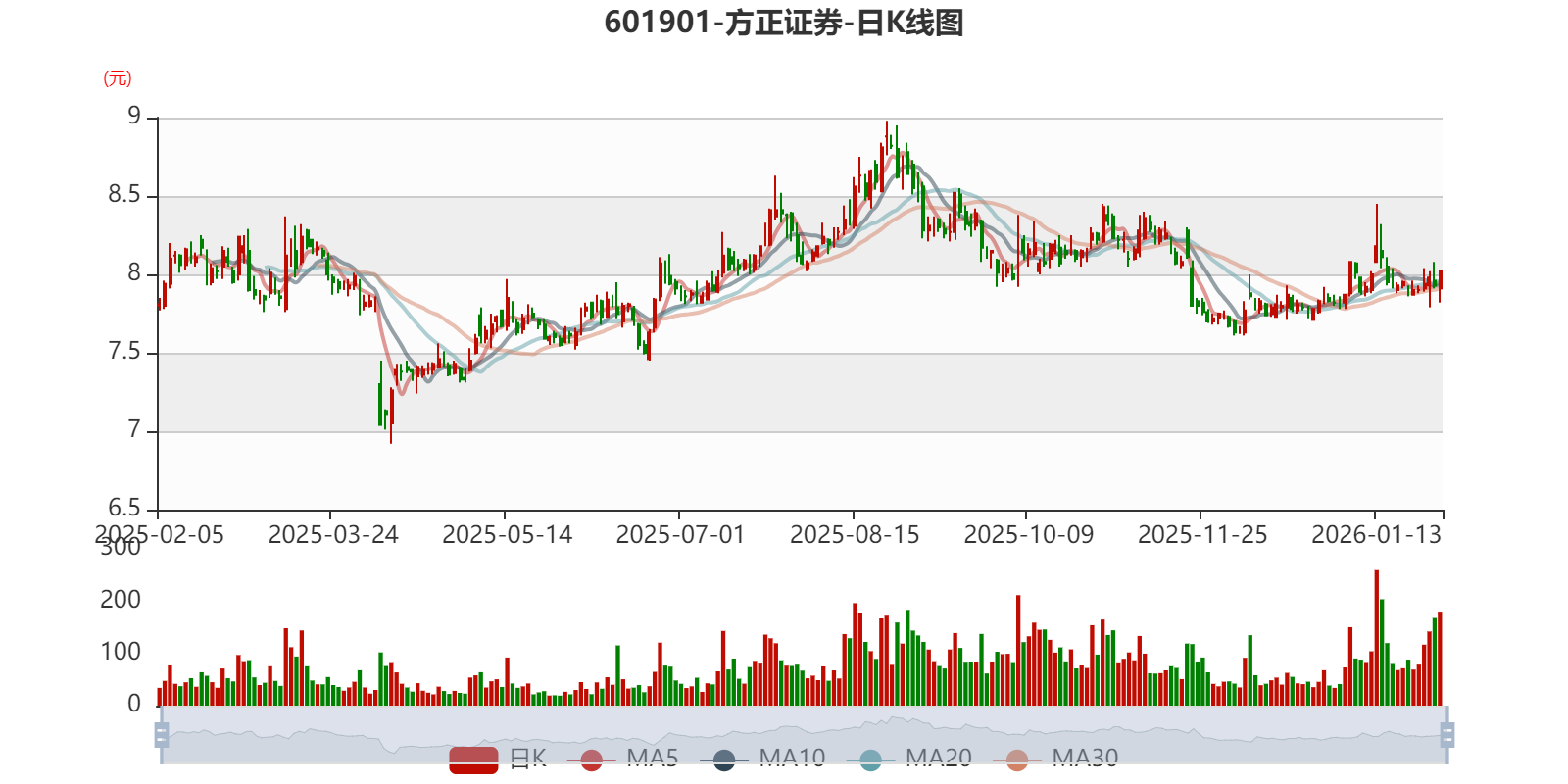Click the tallest red volume bar
The image size is (1568, 784).
1377,638
